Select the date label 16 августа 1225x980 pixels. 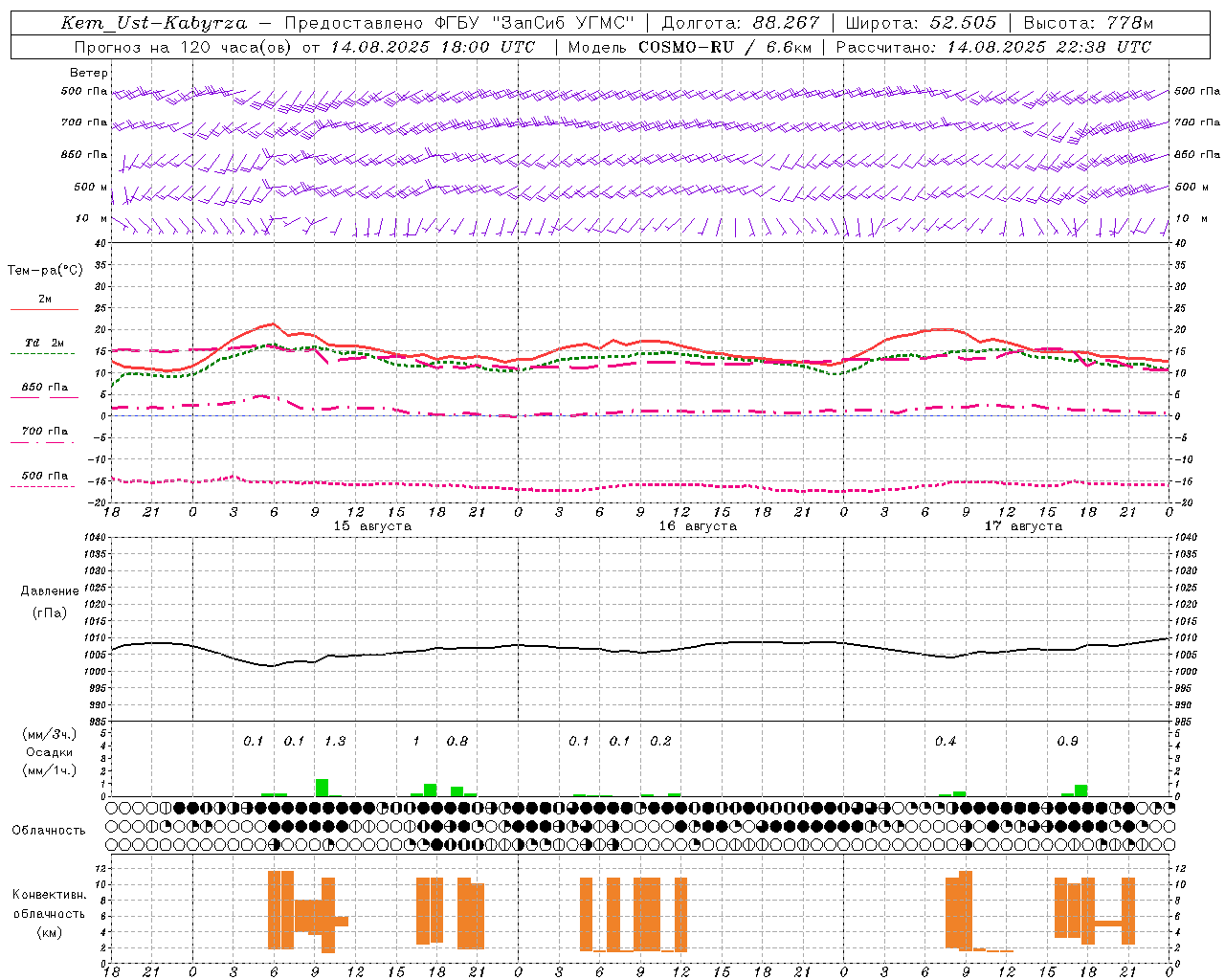tap(698, 526)
